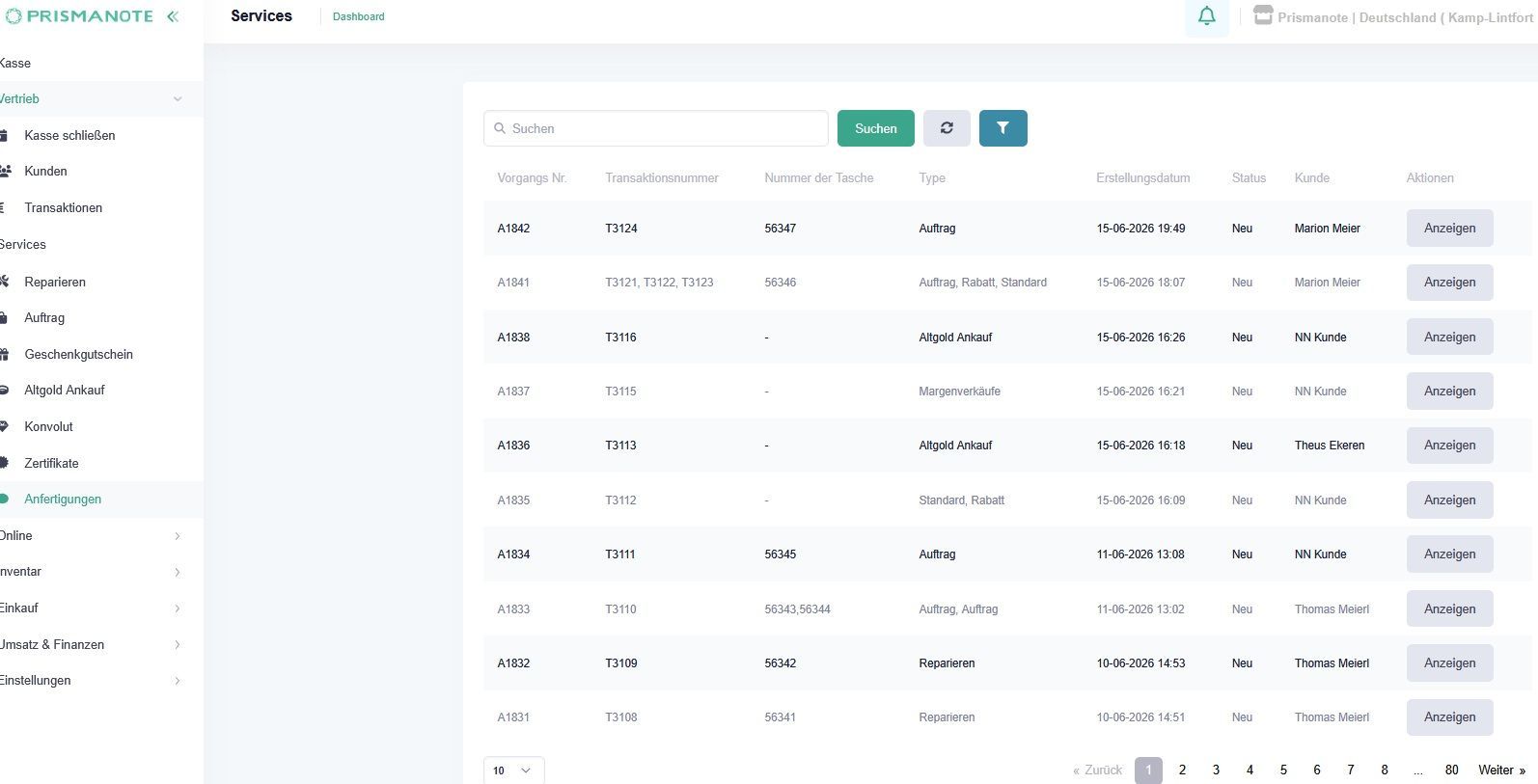Click the Konvolut gem icon
The image size is (1538, 784).
tap(5, 426)
